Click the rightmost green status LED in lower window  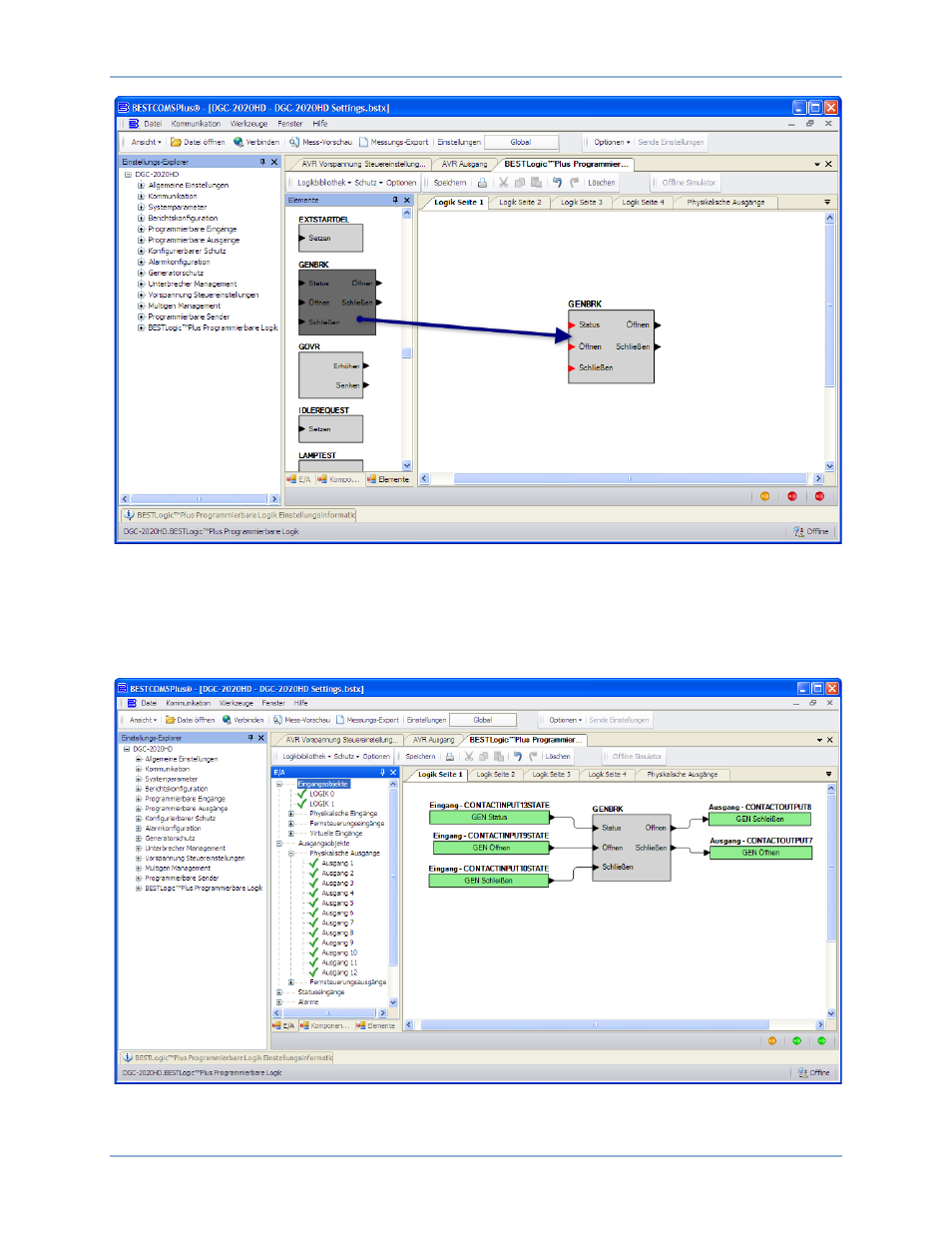point(822,1041)
